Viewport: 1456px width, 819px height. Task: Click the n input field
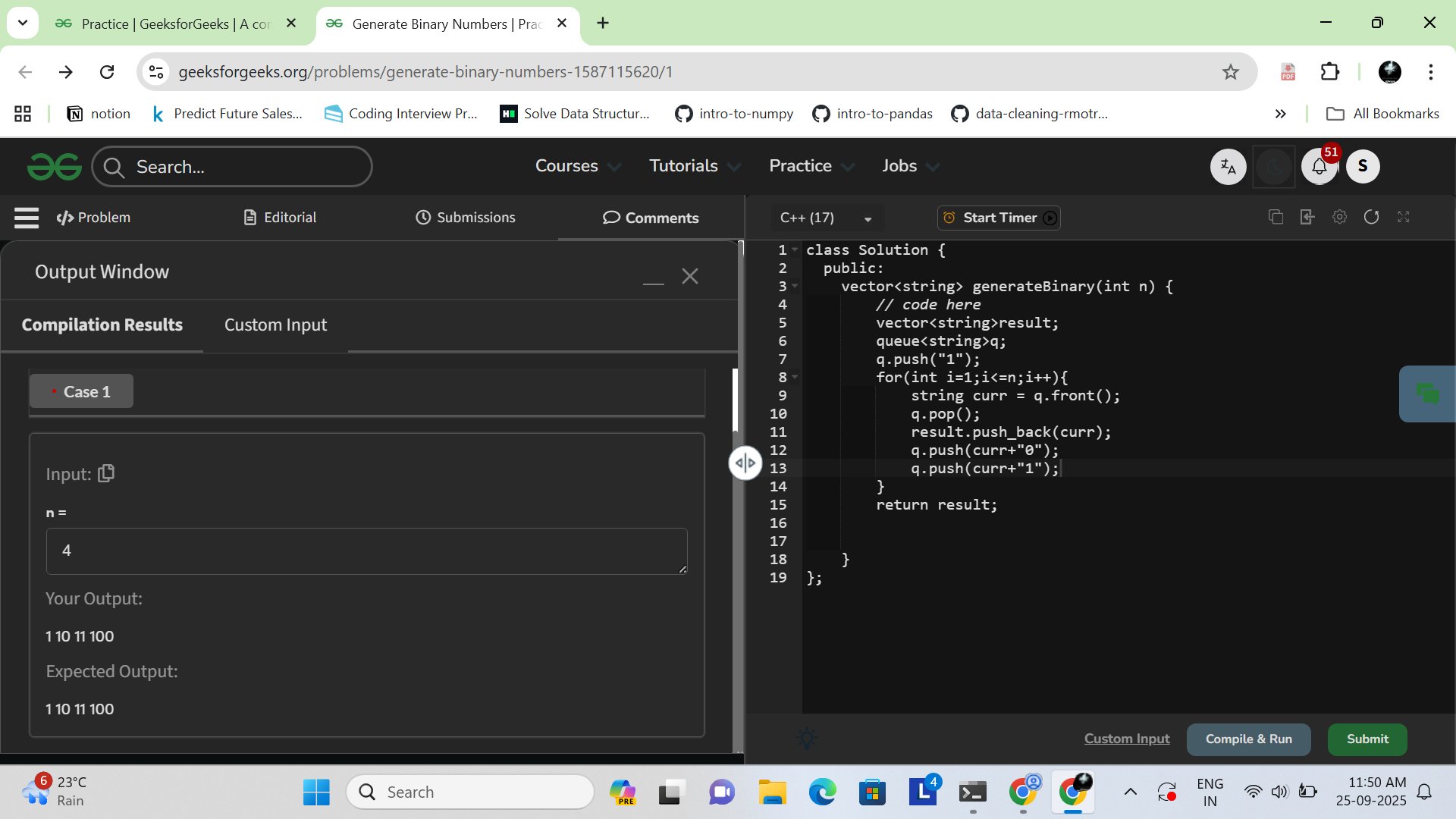pos(366,551)
